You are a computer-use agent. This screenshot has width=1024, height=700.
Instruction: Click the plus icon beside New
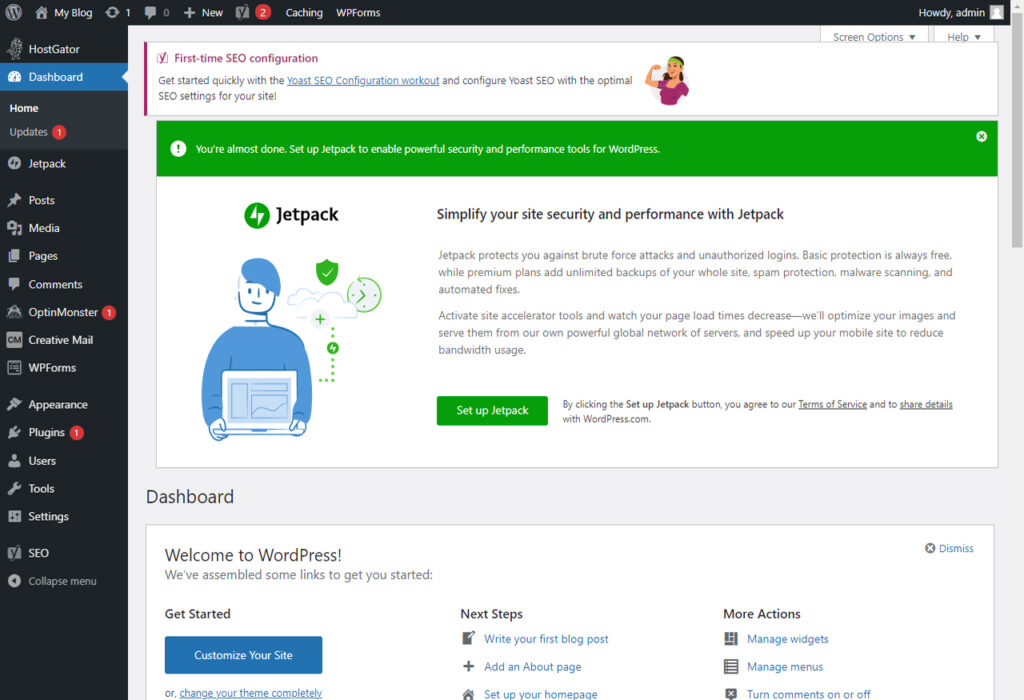[189, 12]
